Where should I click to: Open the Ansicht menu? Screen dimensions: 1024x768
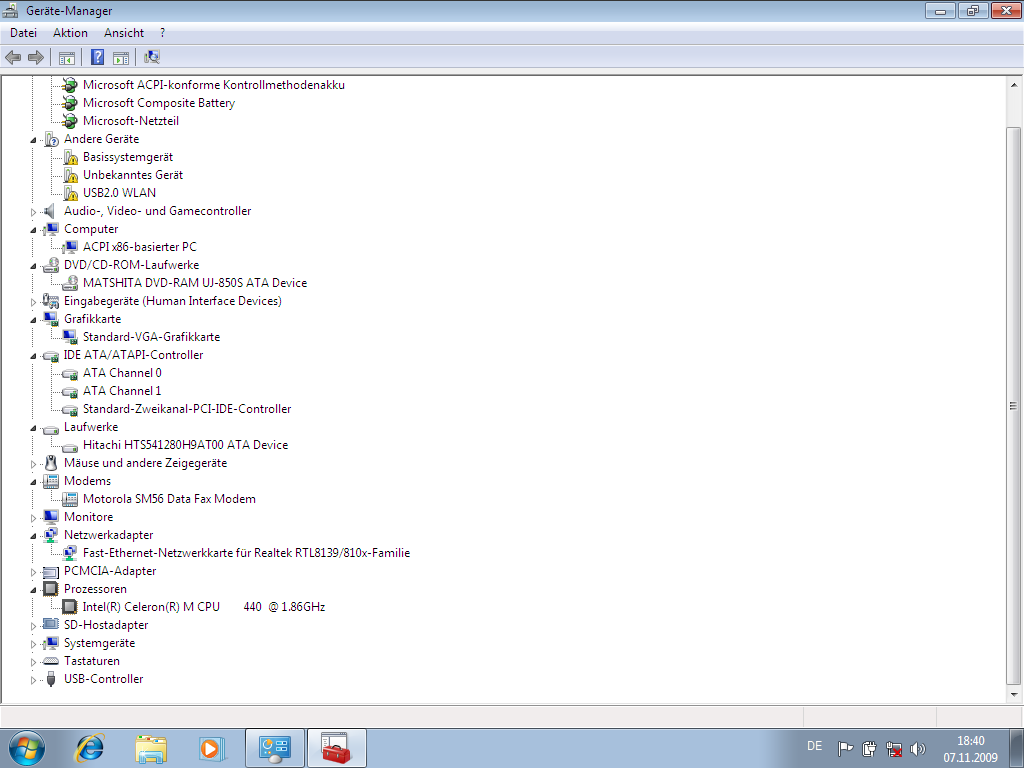[x=124, y=33]
